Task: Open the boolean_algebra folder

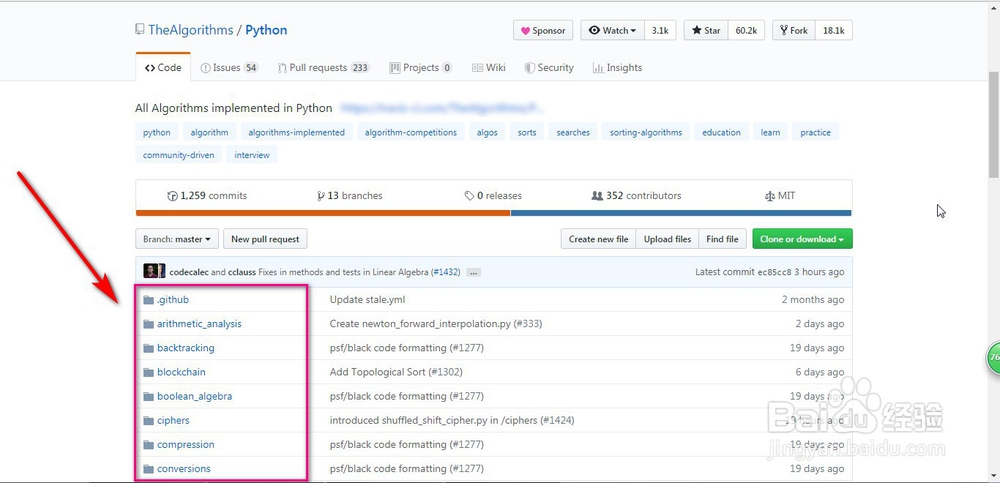Action: (195, 396)
